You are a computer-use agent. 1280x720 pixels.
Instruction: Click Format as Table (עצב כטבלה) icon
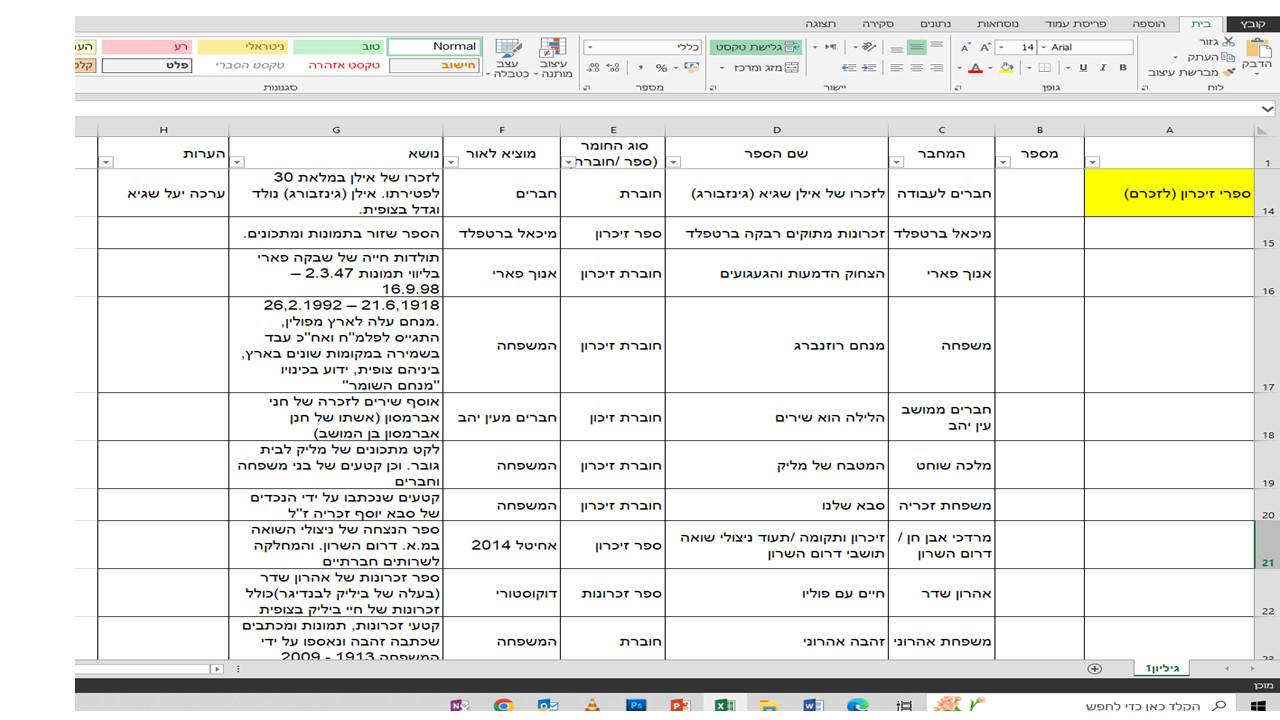(508, 50)
